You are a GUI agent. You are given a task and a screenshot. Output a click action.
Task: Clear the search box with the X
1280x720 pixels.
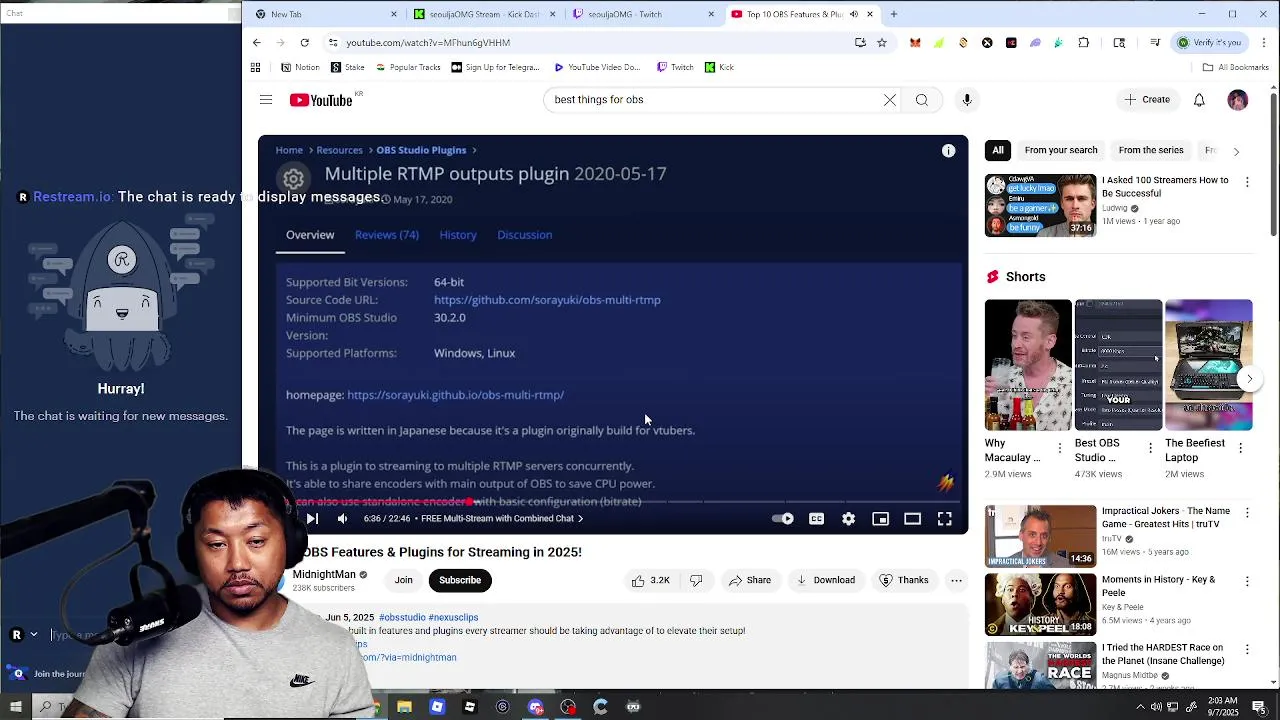(889, 100)
